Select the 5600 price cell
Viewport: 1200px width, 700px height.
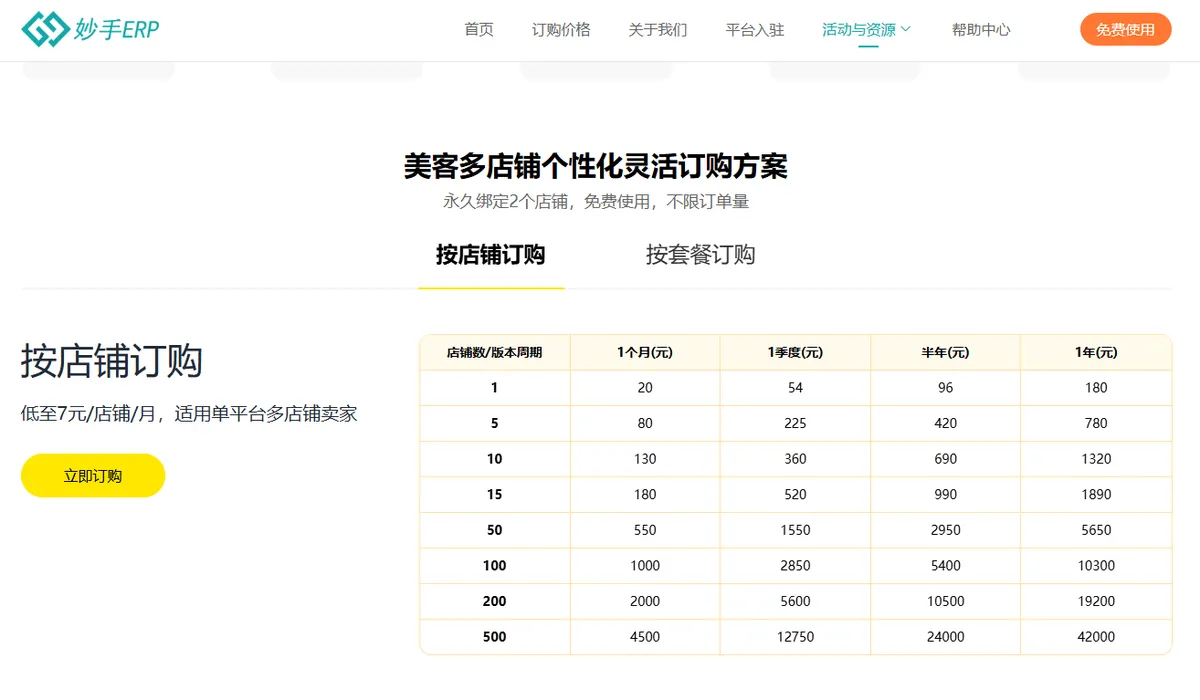point(795,601)
